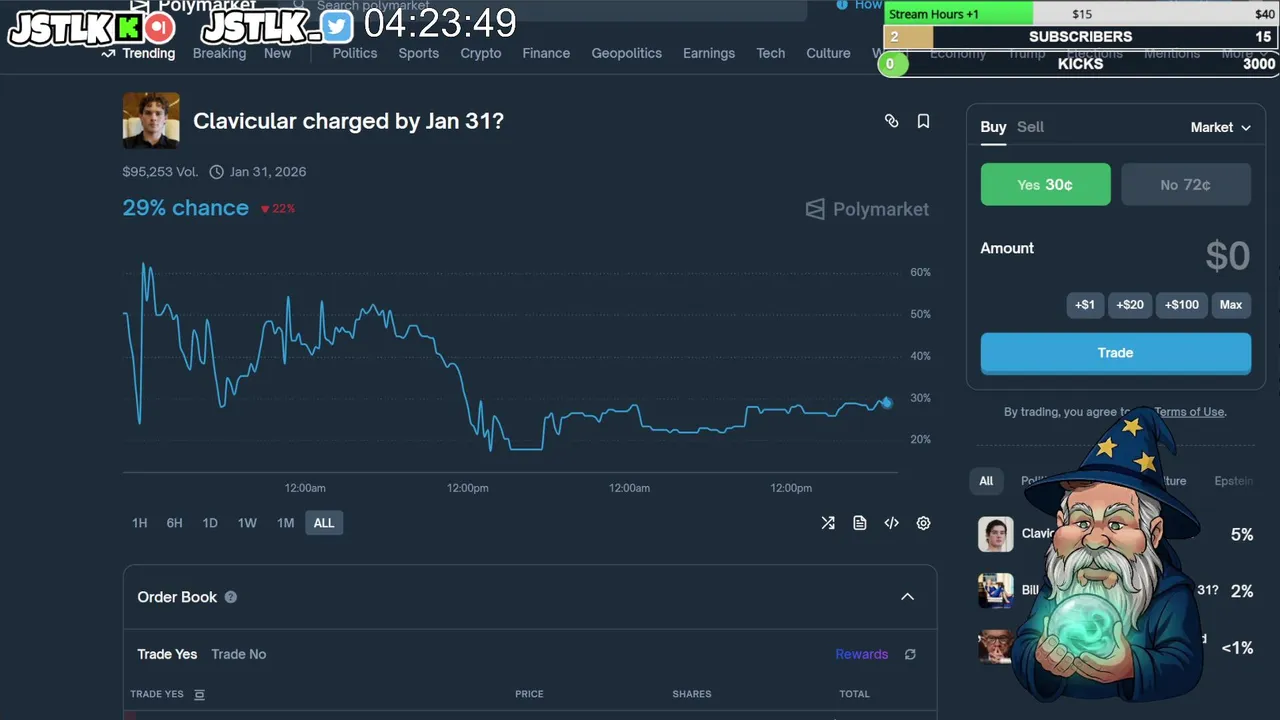Open the Culture category
This screenshot has width=1280, height=720.
[829, 53]
